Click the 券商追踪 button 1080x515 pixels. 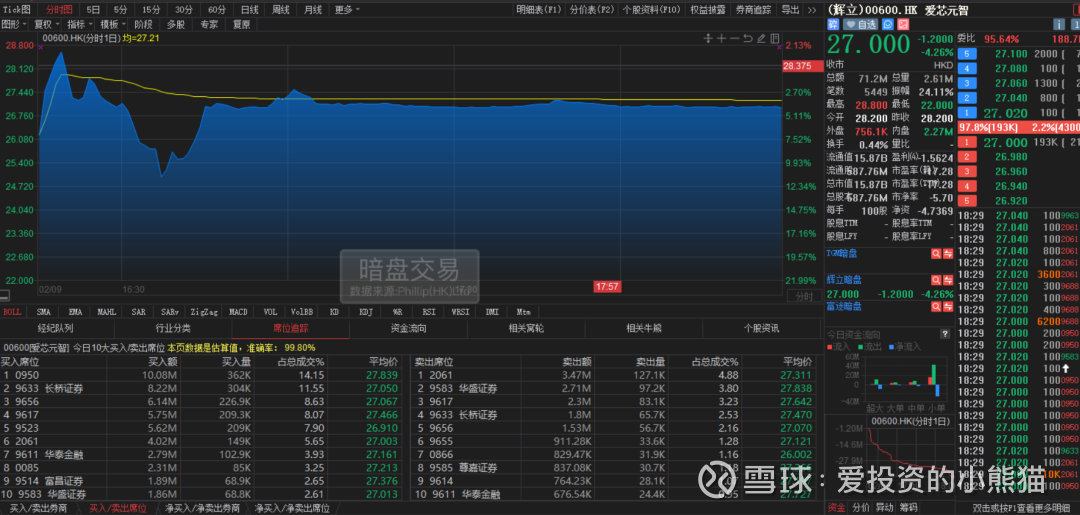point(754,10)
